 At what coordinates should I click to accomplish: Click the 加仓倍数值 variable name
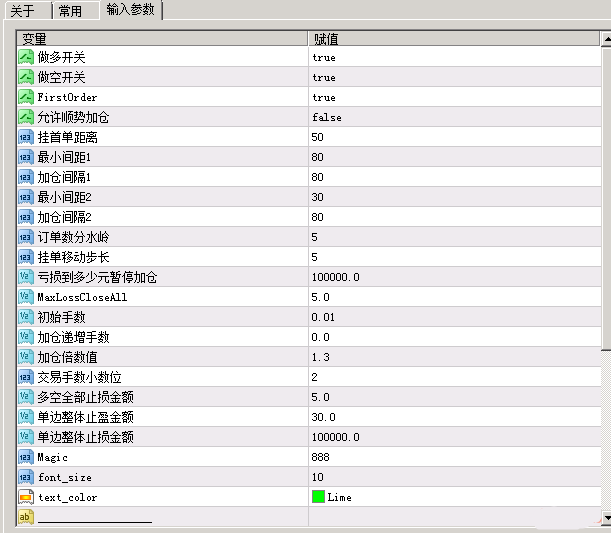pyautogui.click(x=67, y=357)
